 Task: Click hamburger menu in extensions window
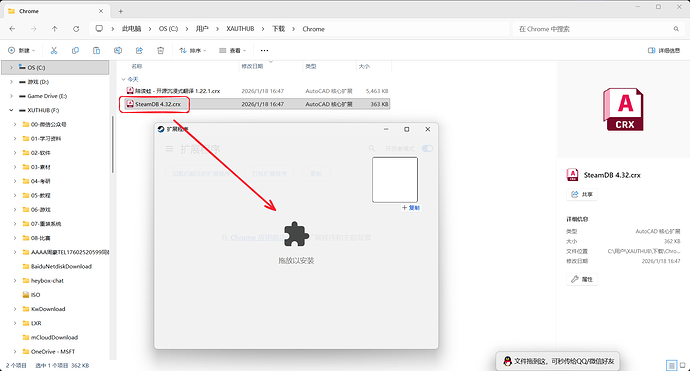tap(169, 149)
